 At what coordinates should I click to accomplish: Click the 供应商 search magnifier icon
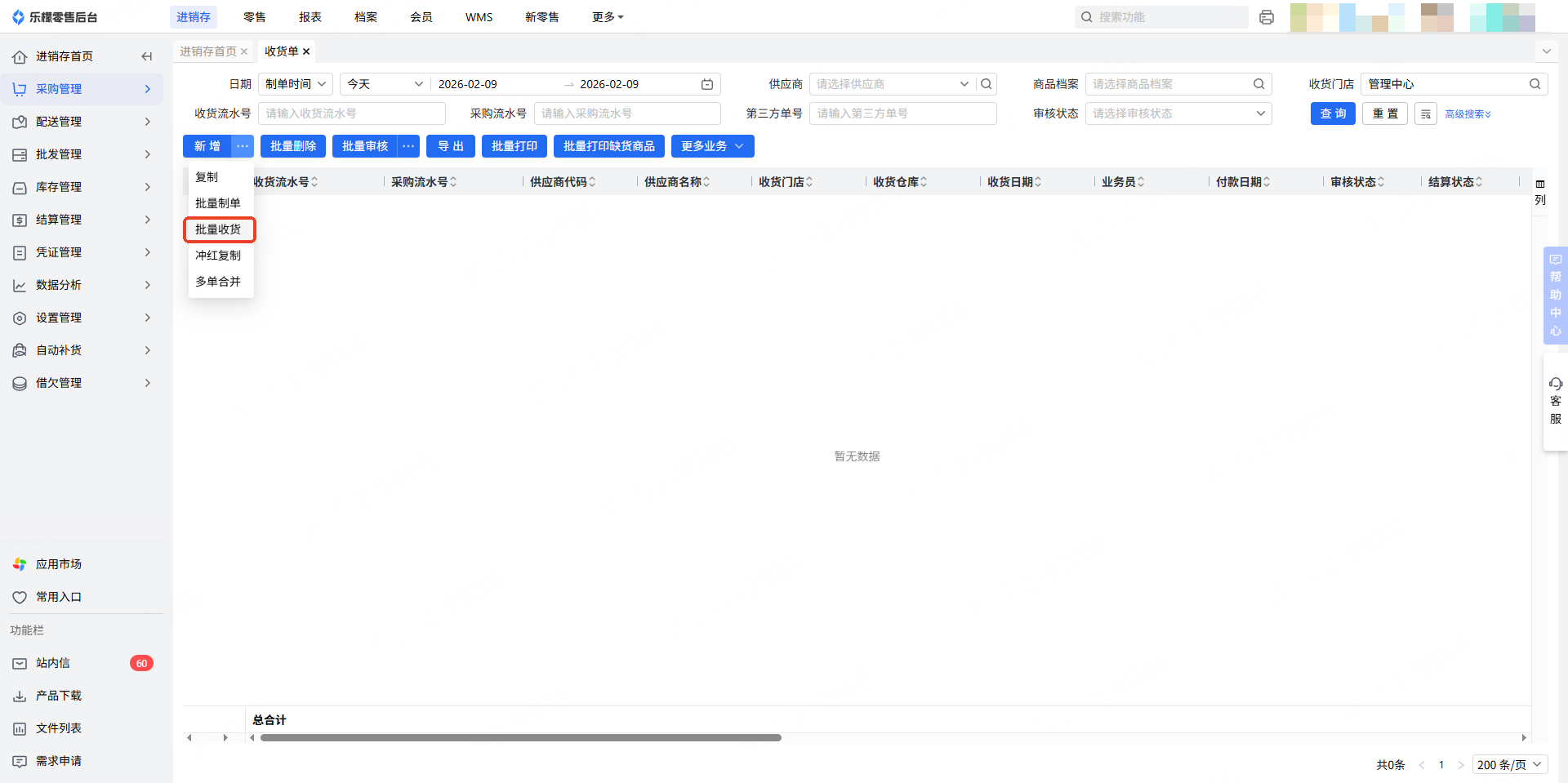[987, 84]
